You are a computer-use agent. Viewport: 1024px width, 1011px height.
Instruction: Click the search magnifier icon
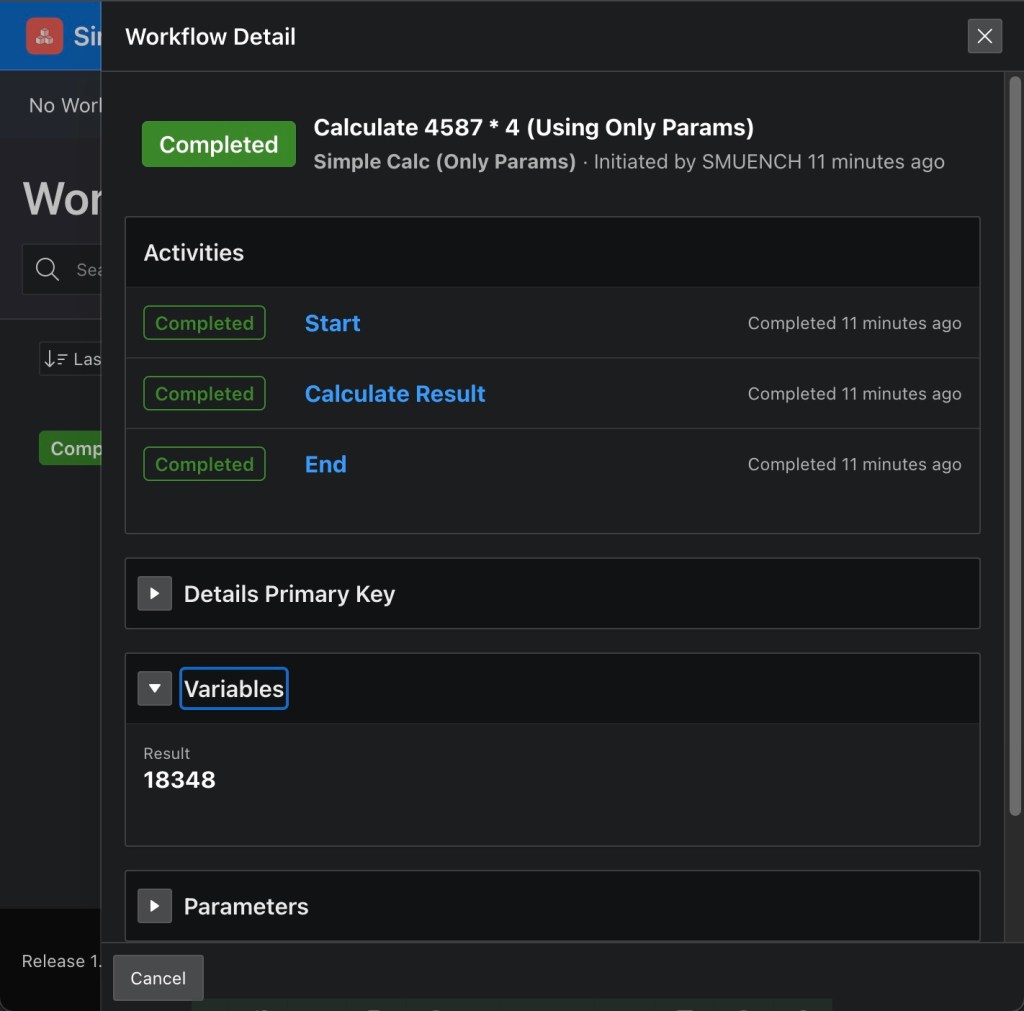[46, 269]
